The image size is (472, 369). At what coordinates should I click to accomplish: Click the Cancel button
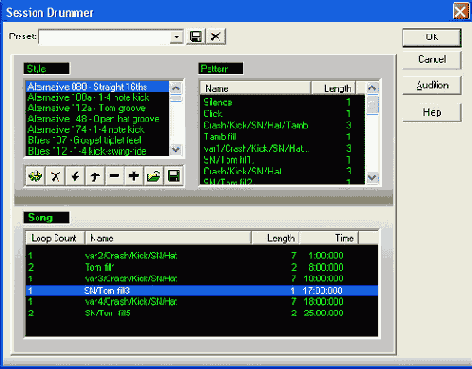tap(432, 59)
